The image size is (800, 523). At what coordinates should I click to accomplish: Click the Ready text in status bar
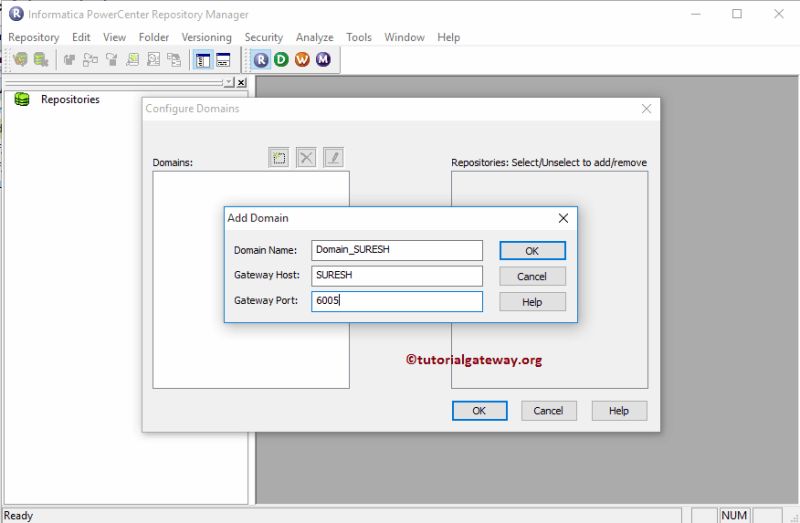coord(18,516)
